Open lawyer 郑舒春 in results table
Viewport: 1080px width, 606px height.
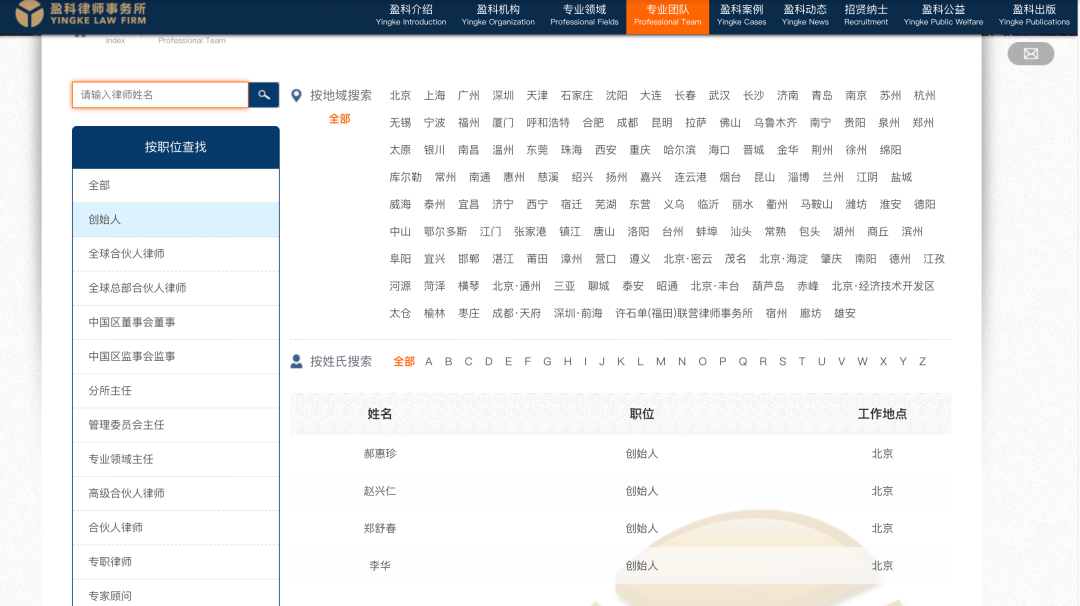pyautogui.click(x=379, y=528)
